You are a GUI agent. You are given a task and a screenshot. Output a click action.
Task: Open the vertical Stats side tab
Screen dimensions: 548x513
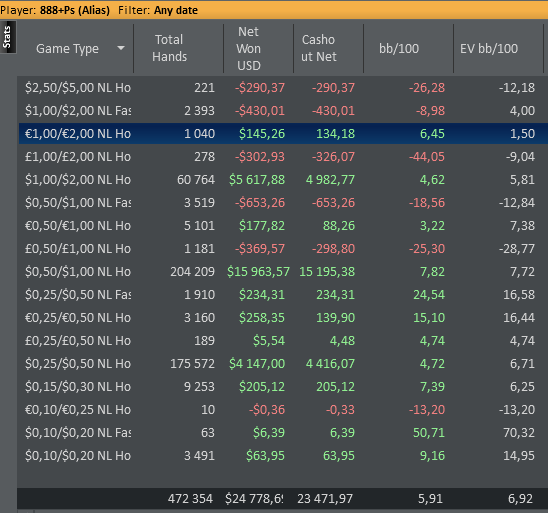(7, 37)
